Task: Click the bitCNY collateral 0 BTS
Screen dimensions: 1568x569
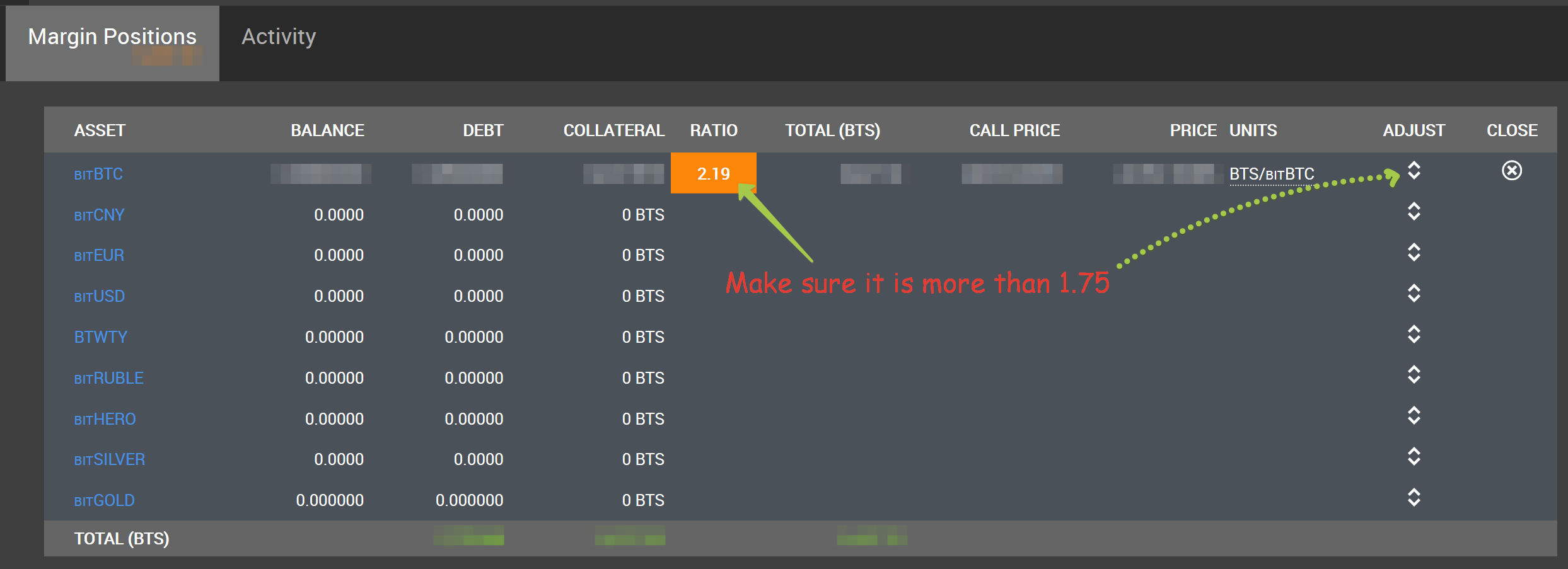Action: (643, 216)
